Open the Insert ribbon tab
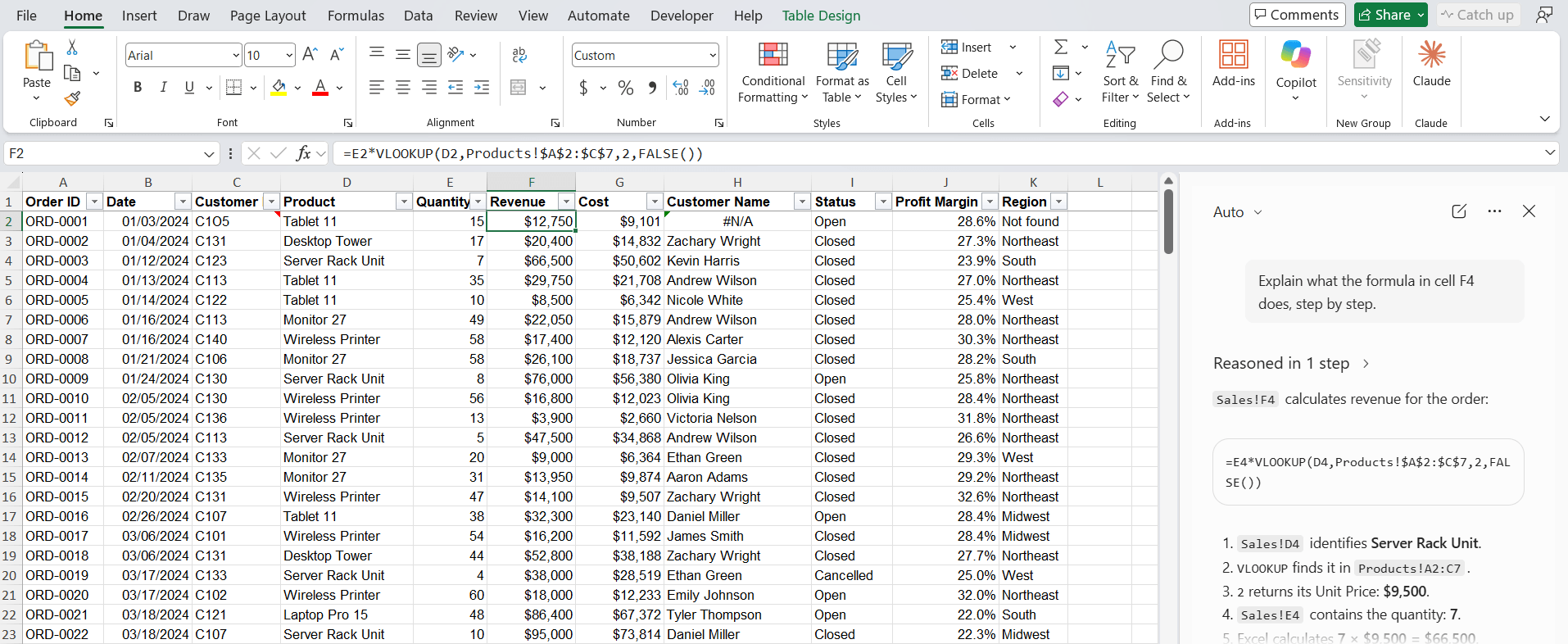 click(x=139, y=16)
